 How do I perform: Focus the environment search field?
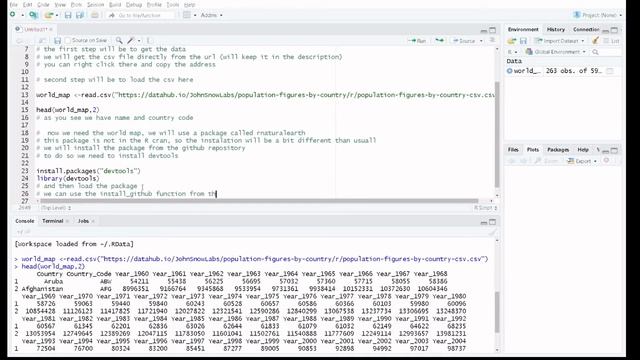coord(606,52)
